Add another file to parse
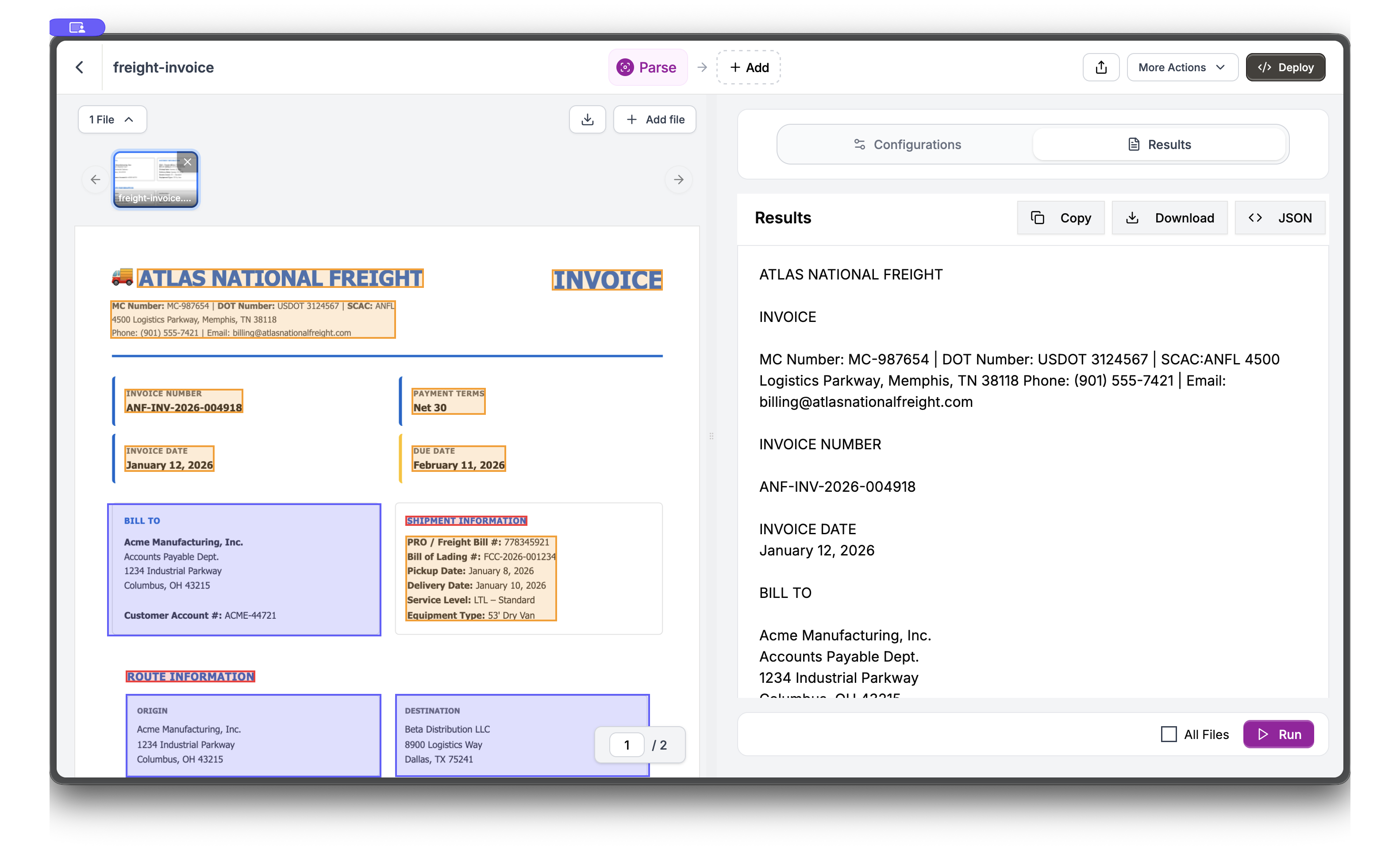1400x850 pixels. tap(654, 119)
